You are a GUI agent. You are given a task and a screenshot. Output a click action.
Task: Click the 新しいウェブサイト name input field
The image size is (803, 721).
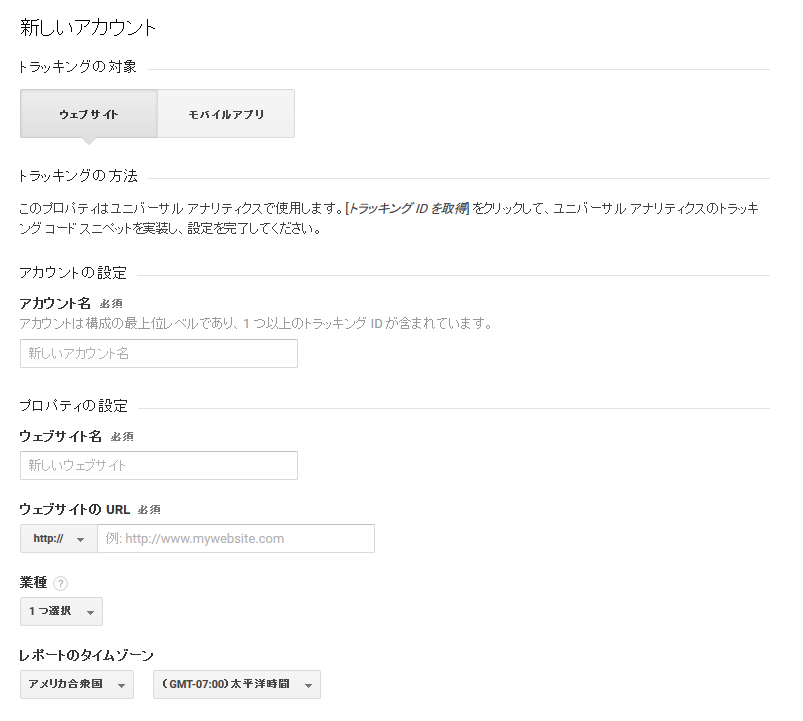point(159,465)
